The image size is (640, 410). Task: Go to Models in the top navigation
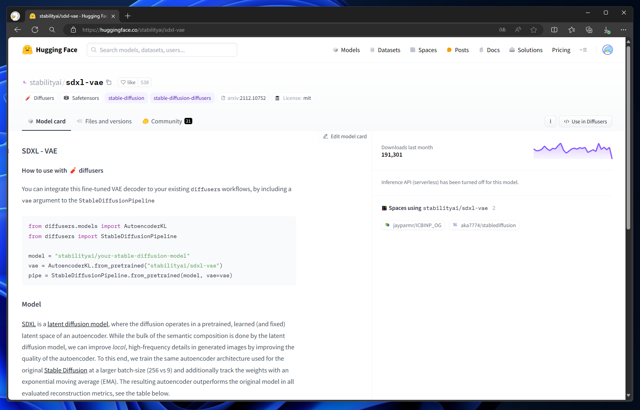pyautogui.click(x=347, y=50)
